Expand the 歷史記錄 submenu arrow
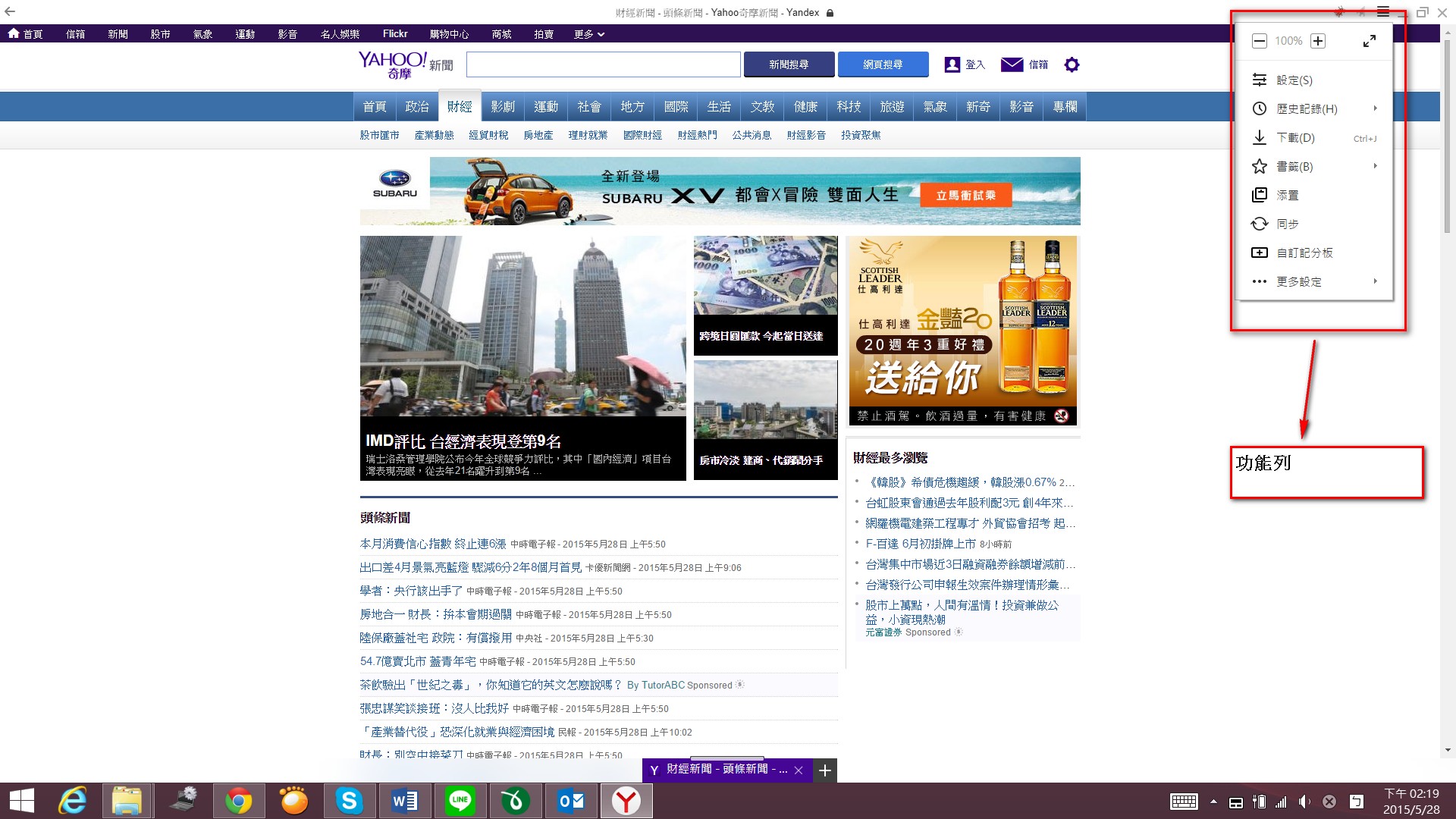The width and height of the screenshot is (1456, 819). click(1375, 108)
